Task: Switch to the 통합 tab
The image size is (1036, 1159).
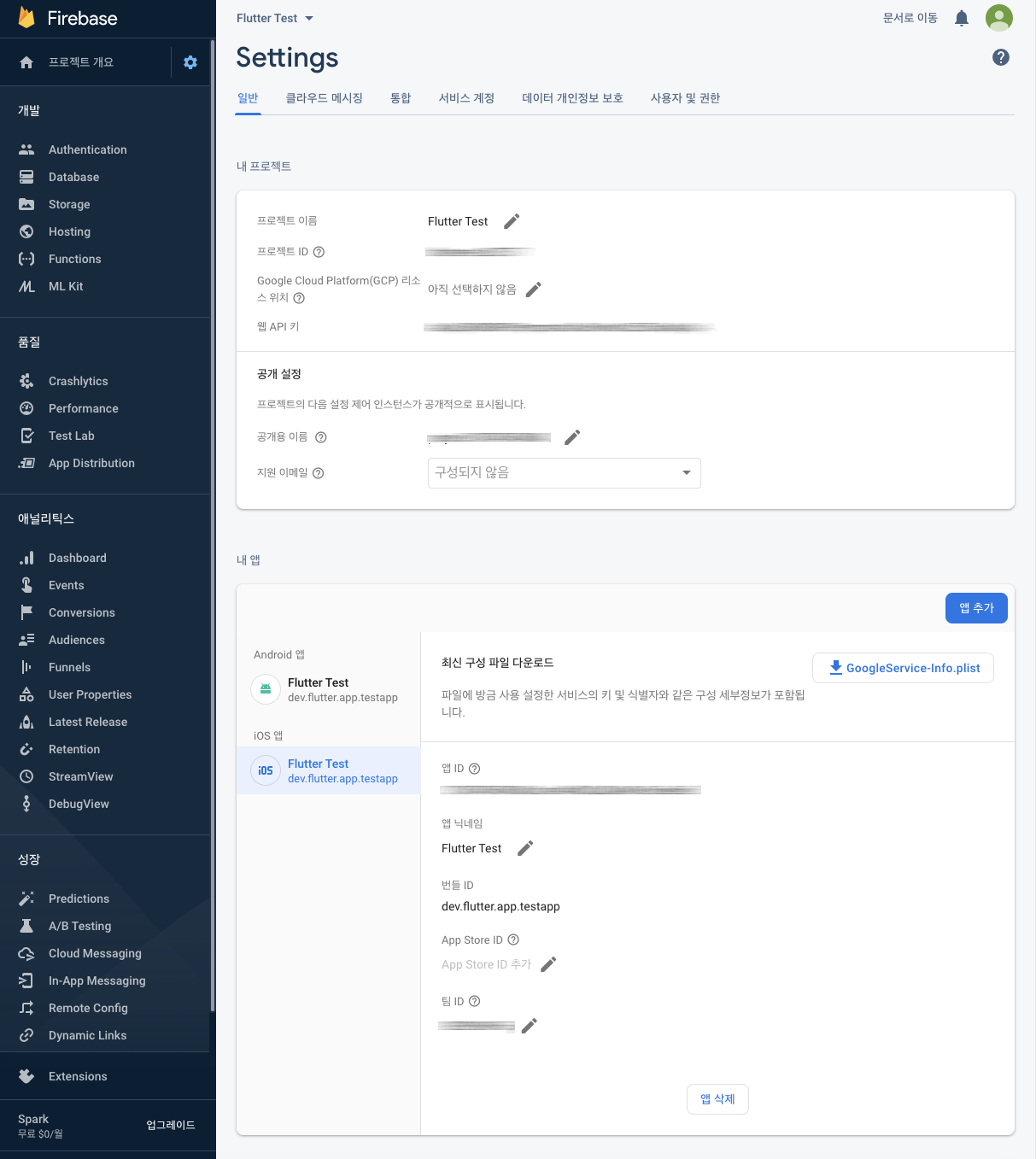Action: point(401,98)
